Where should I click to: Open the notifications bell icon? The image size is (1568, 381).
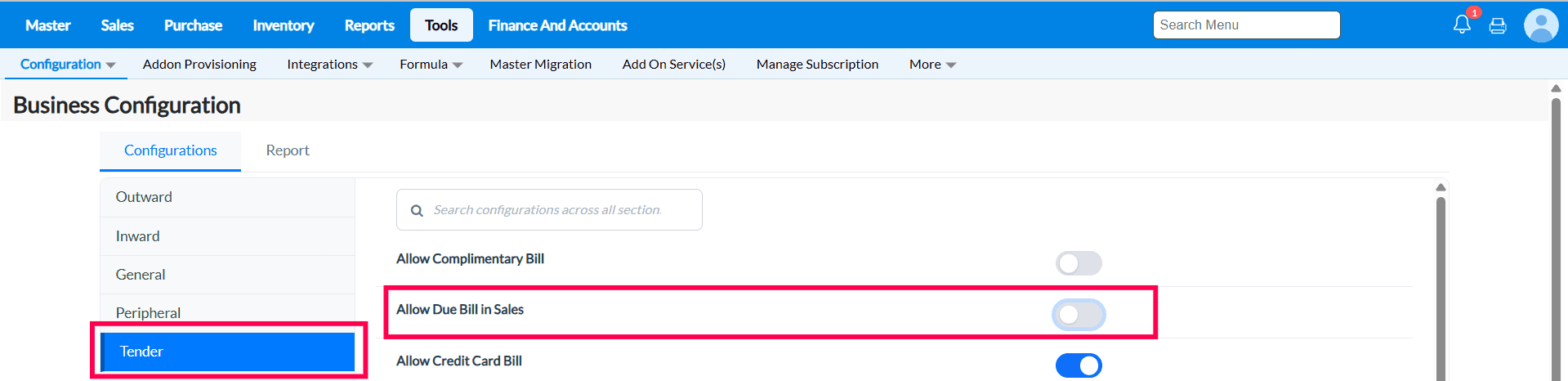coord(1462,25)
